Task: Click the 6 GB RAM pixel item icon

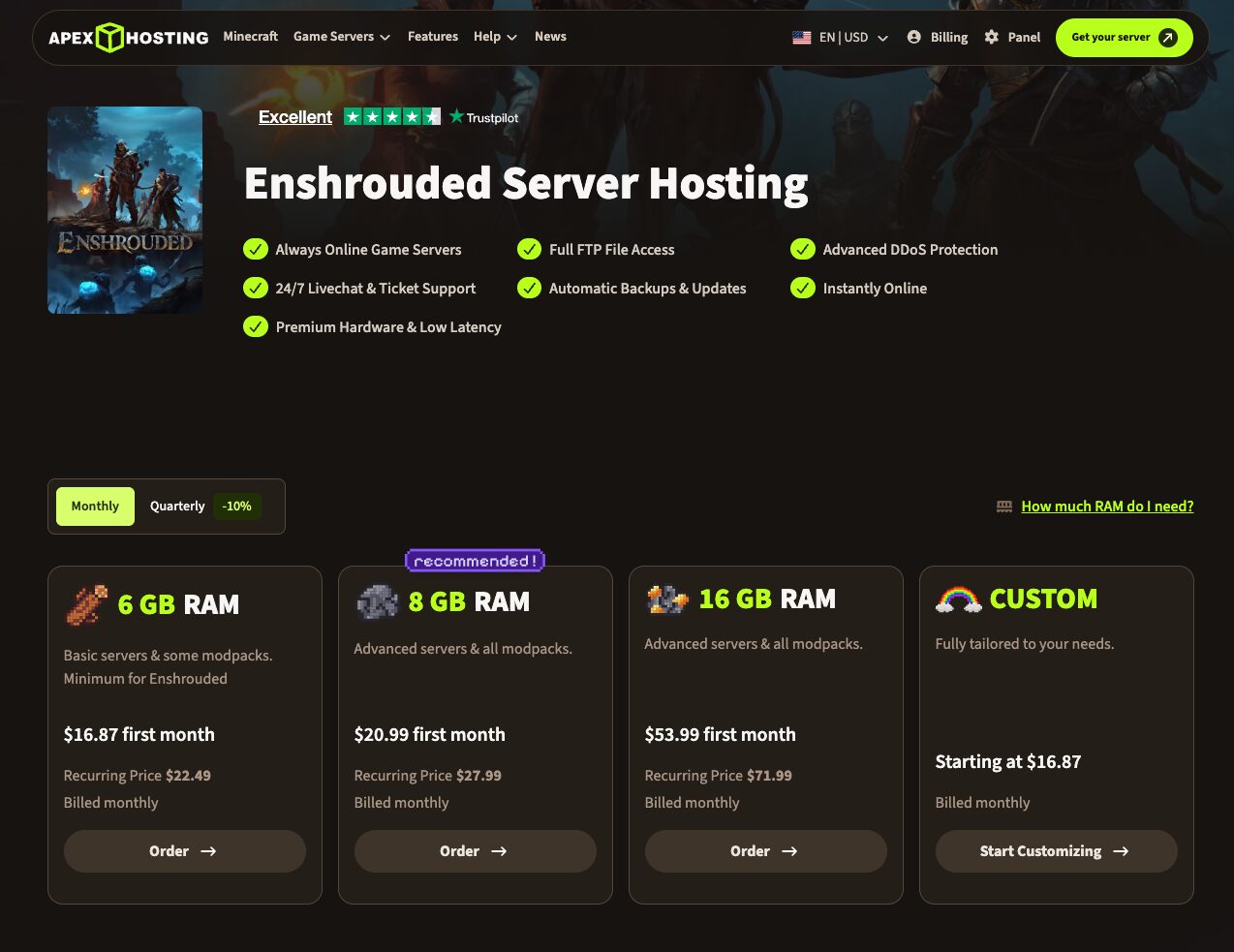Action: pos(86,605)
